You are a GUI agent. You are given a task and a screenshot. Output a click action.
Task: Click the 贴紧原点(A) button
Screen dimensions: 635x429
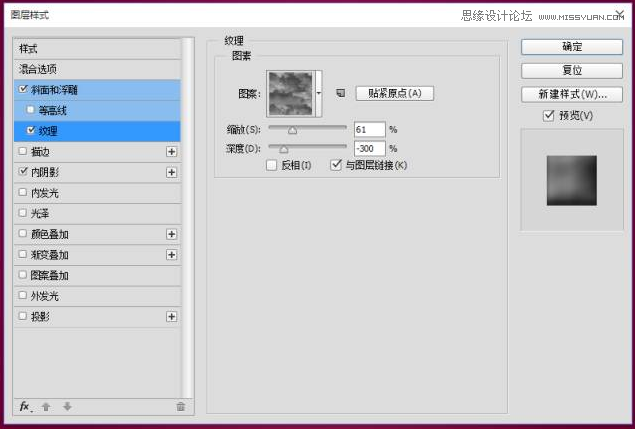395,93
